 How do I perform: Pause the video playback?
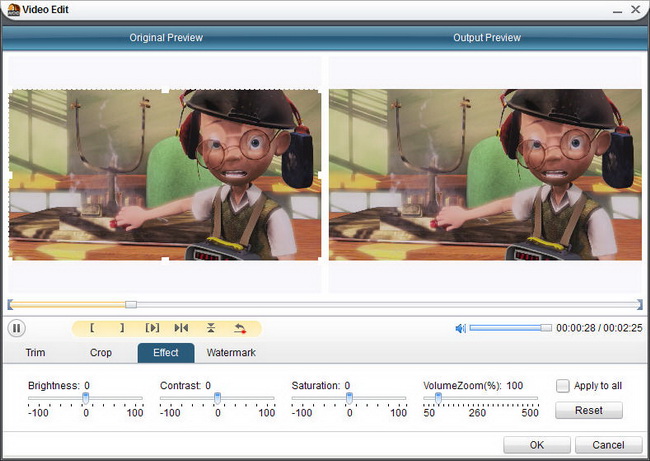pyautogui.click(x=17, y=328)
